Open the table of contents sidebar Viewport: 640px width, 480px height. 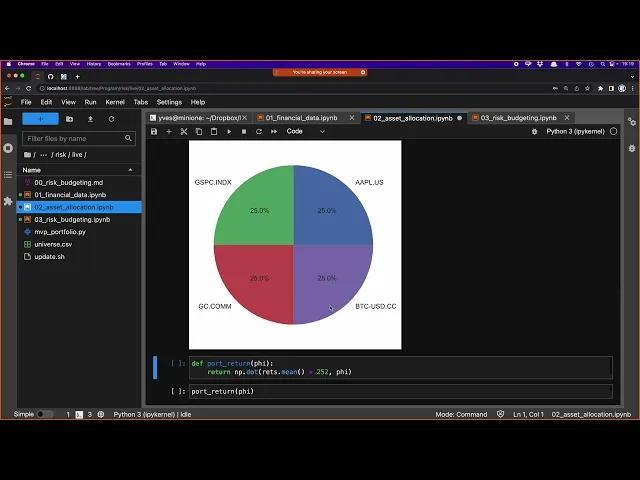(x=8, y=175)
